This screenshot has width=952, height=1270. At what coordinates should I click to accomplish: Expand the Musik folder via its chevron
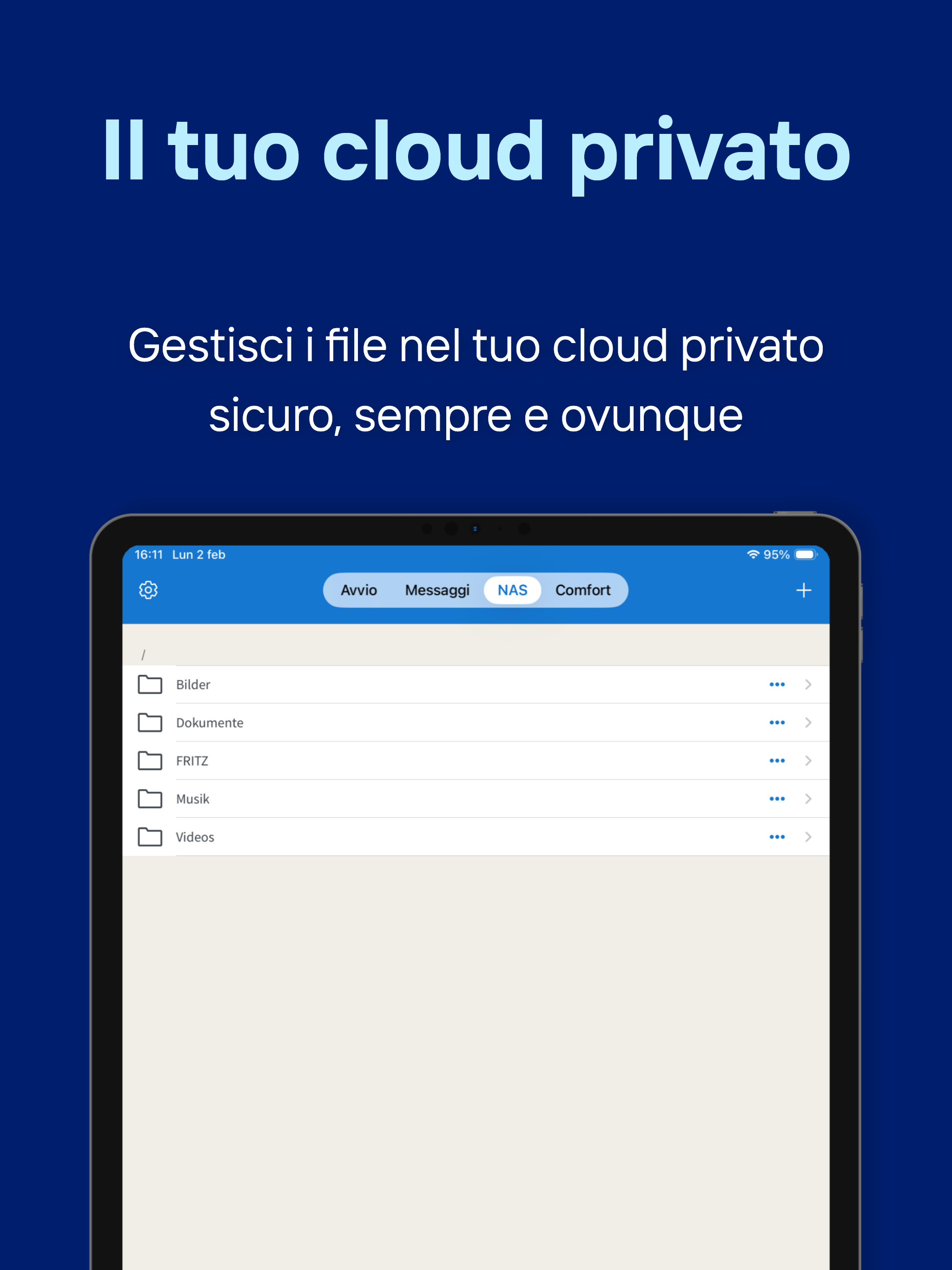click(808, 799)
